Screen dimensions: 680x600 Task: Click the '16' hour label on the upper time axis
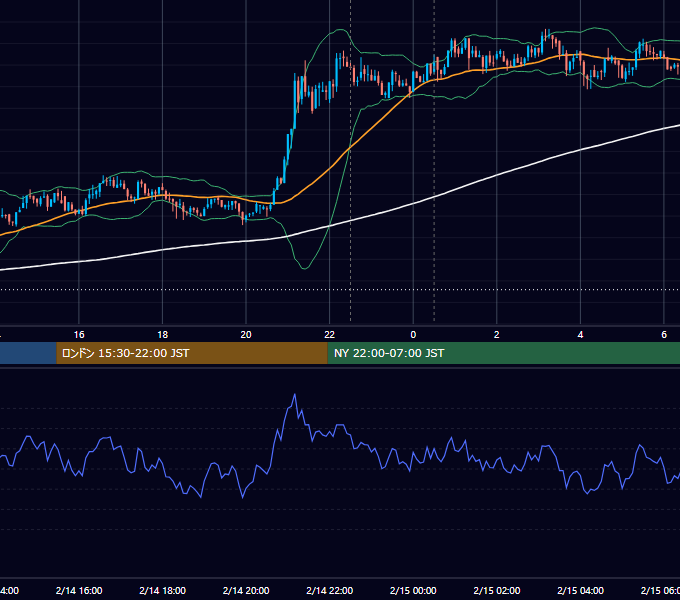[79, 335]
